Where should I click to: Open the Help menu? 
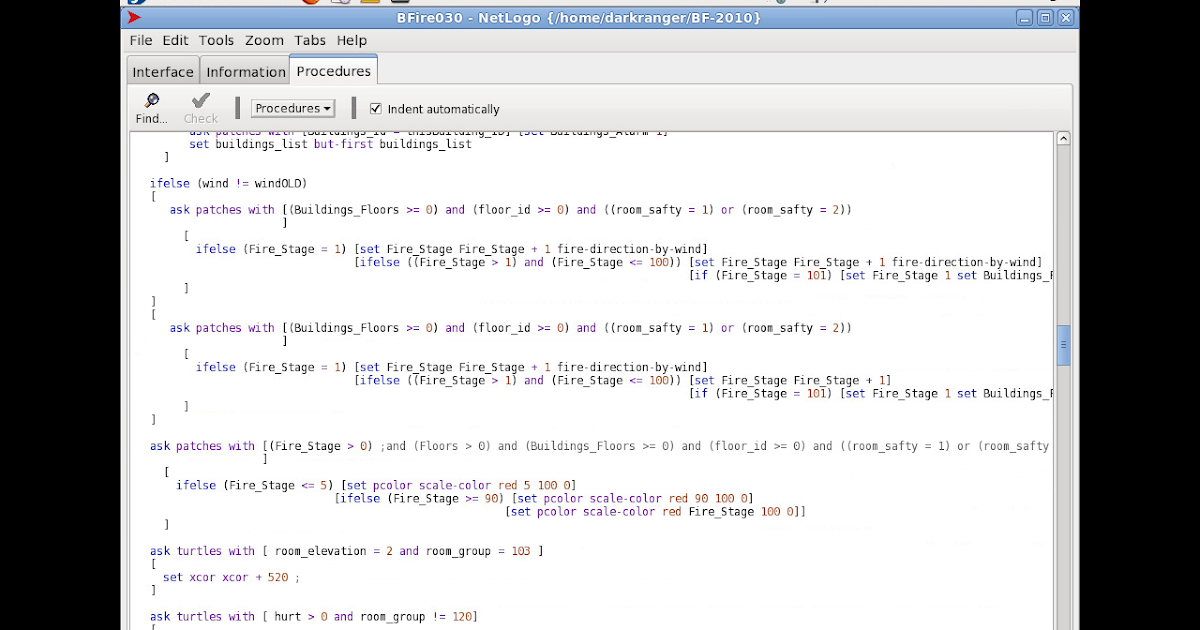point(351,40)
